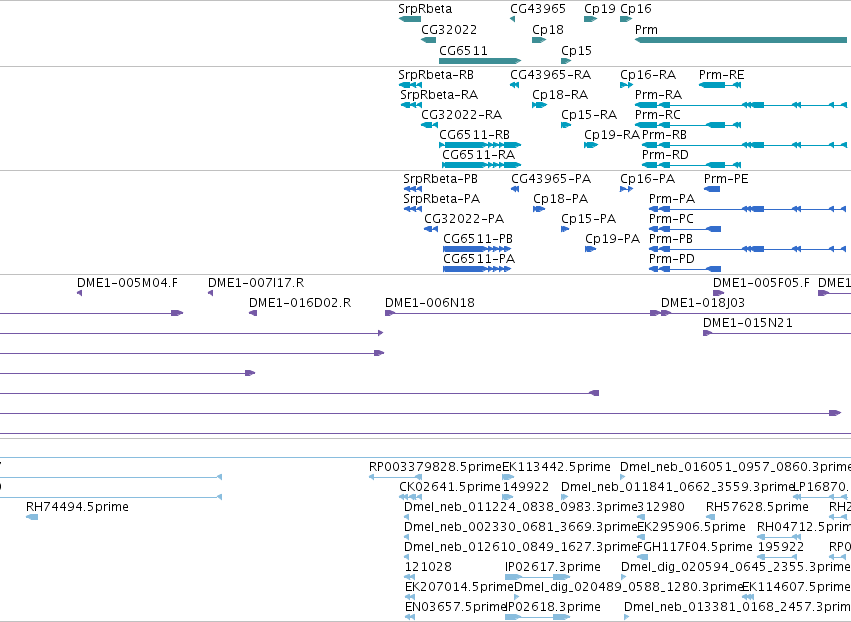Click the Cp15-RA transcript label
This screenshot has height=622, width=851.
coord(589,115)
